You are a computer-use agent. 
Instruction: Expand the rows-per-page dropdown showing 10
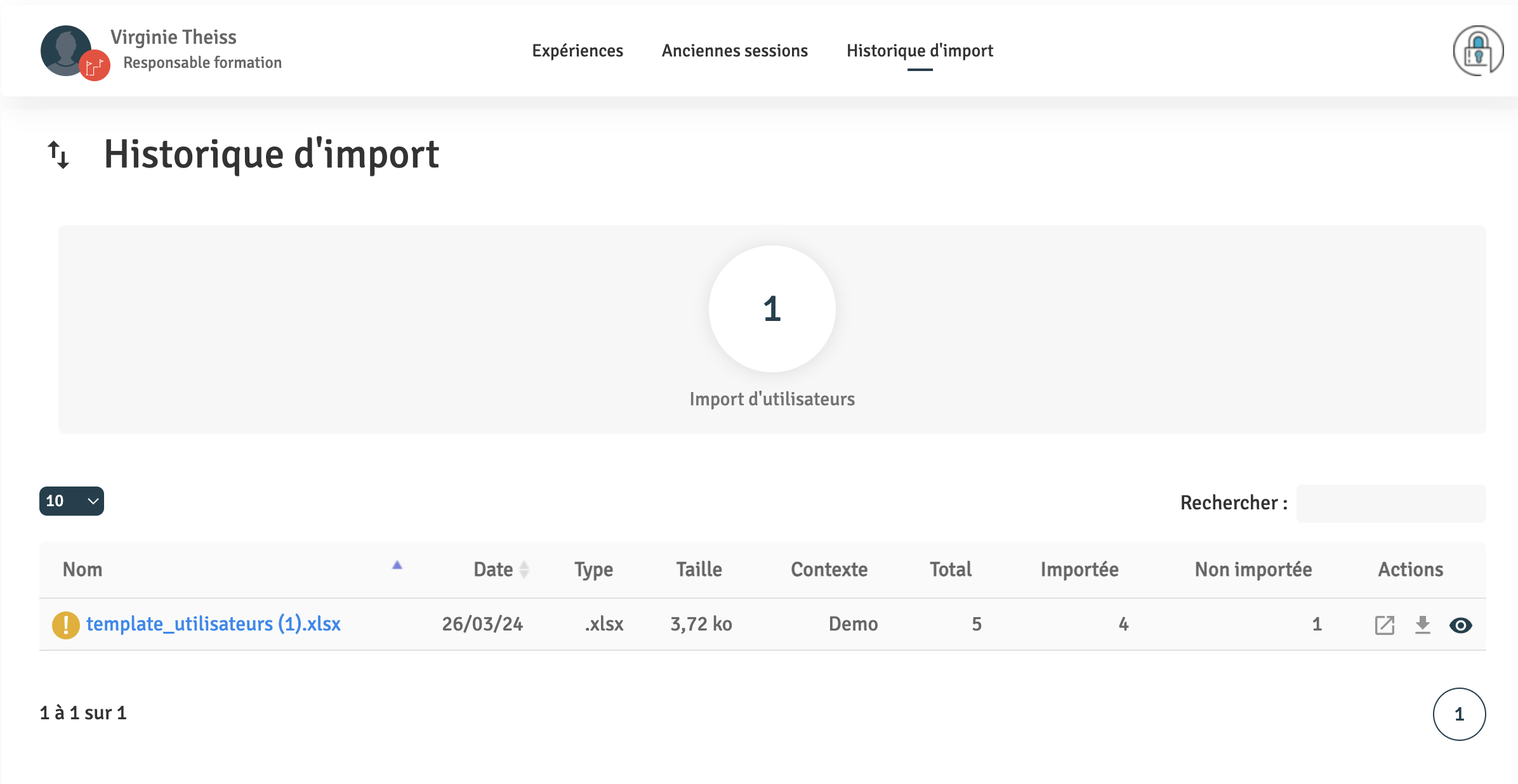click(x=72, y=501)
